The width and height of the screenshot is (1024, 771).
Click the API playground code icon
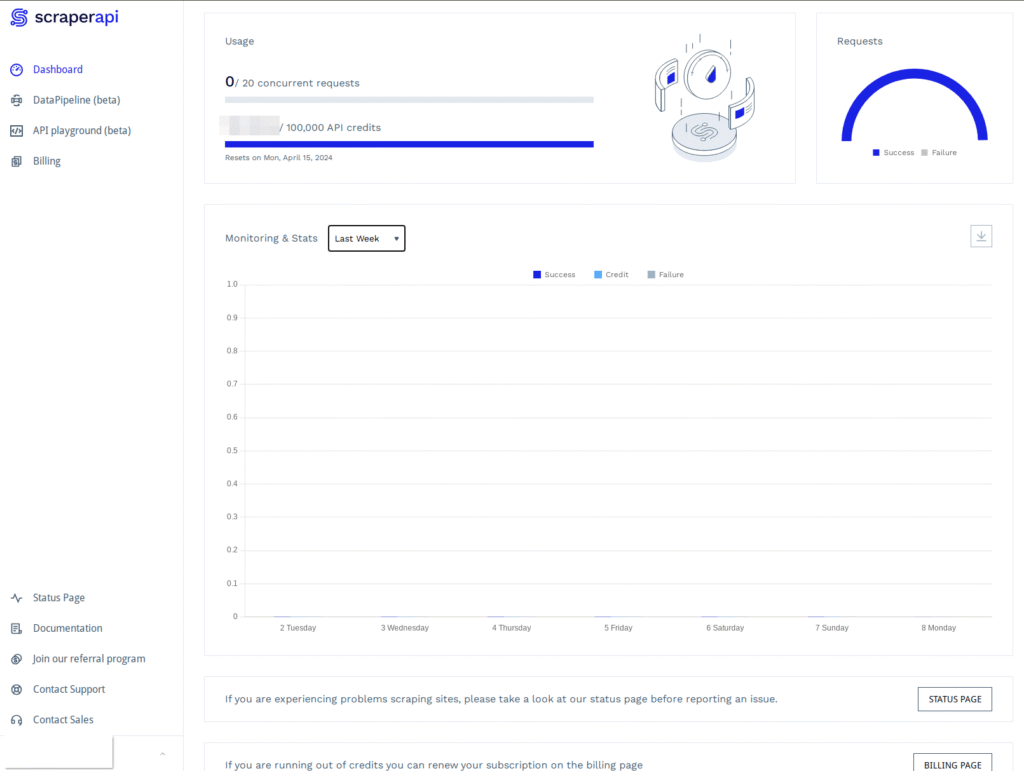(16, 130)
